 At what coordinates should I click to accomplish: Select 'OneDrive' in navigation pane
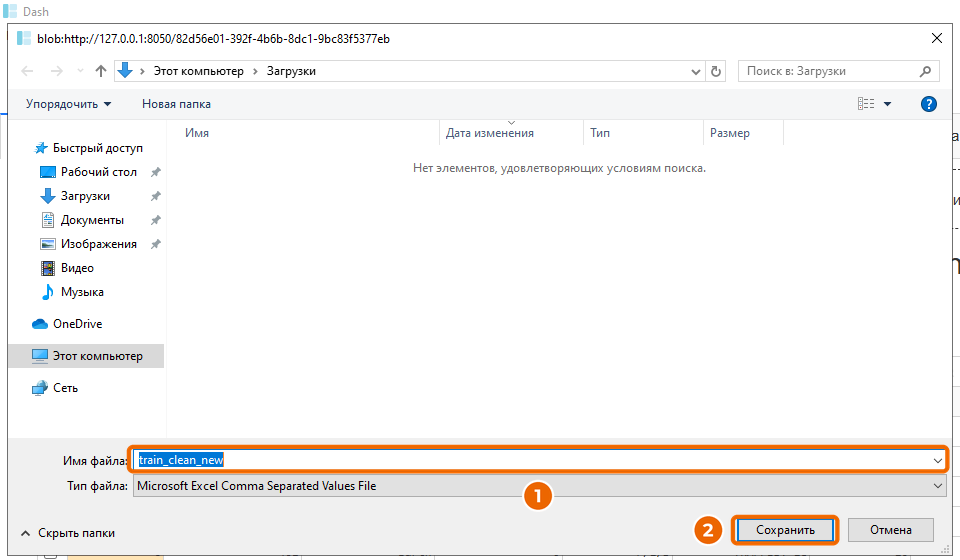(77, 324)
